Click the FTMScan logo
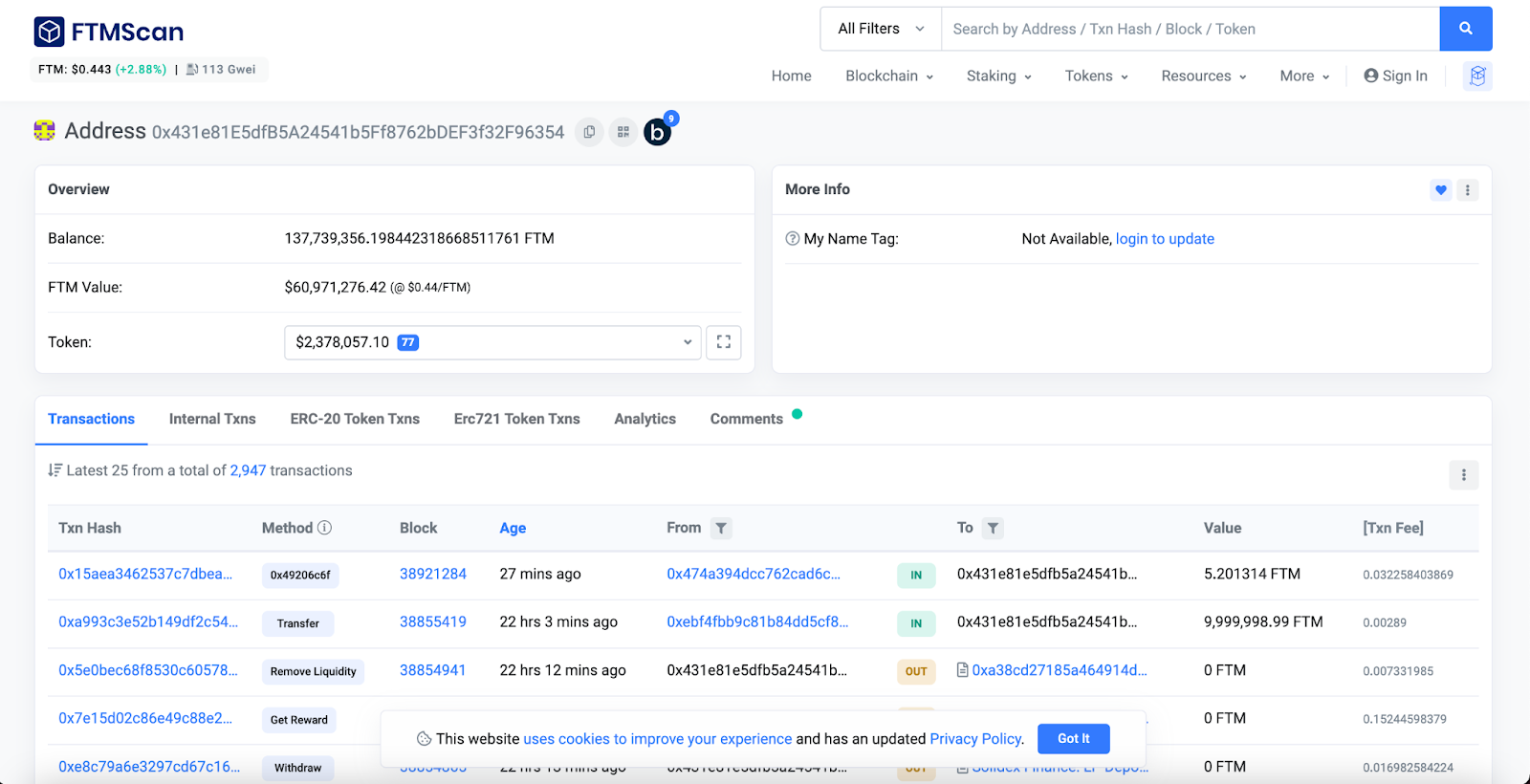The width and height of the screenshot is (1530, 784). coord(108,32)
